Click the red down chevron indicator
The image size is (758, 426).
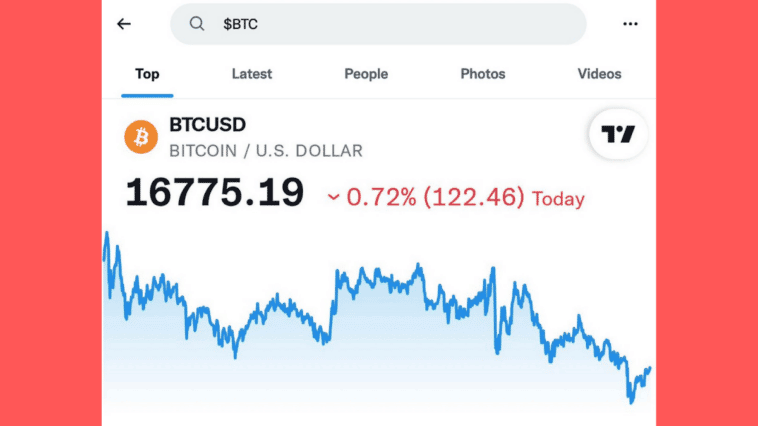[333, 198]
